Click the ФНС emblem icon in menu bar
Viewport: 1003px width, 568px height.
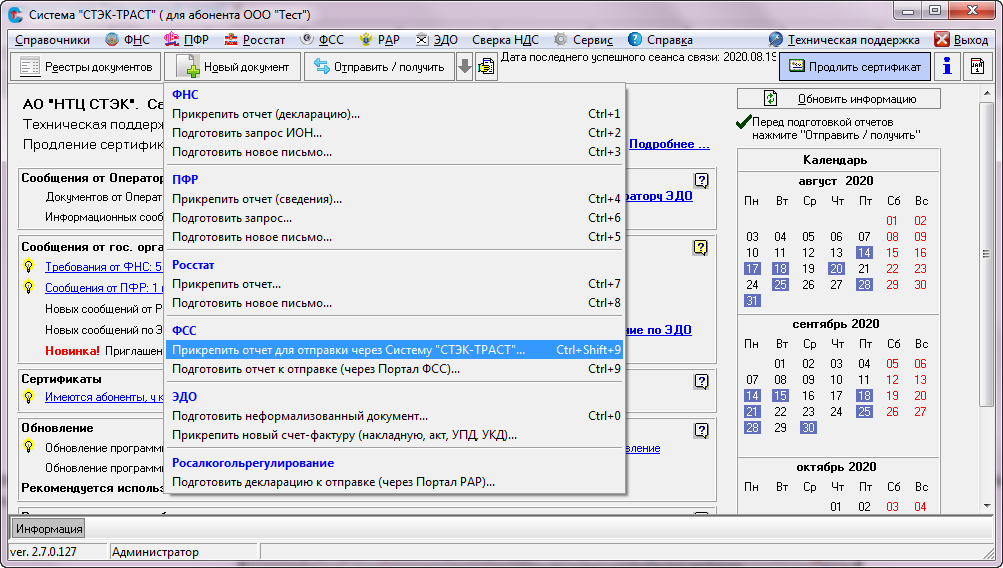coord(111,40)
